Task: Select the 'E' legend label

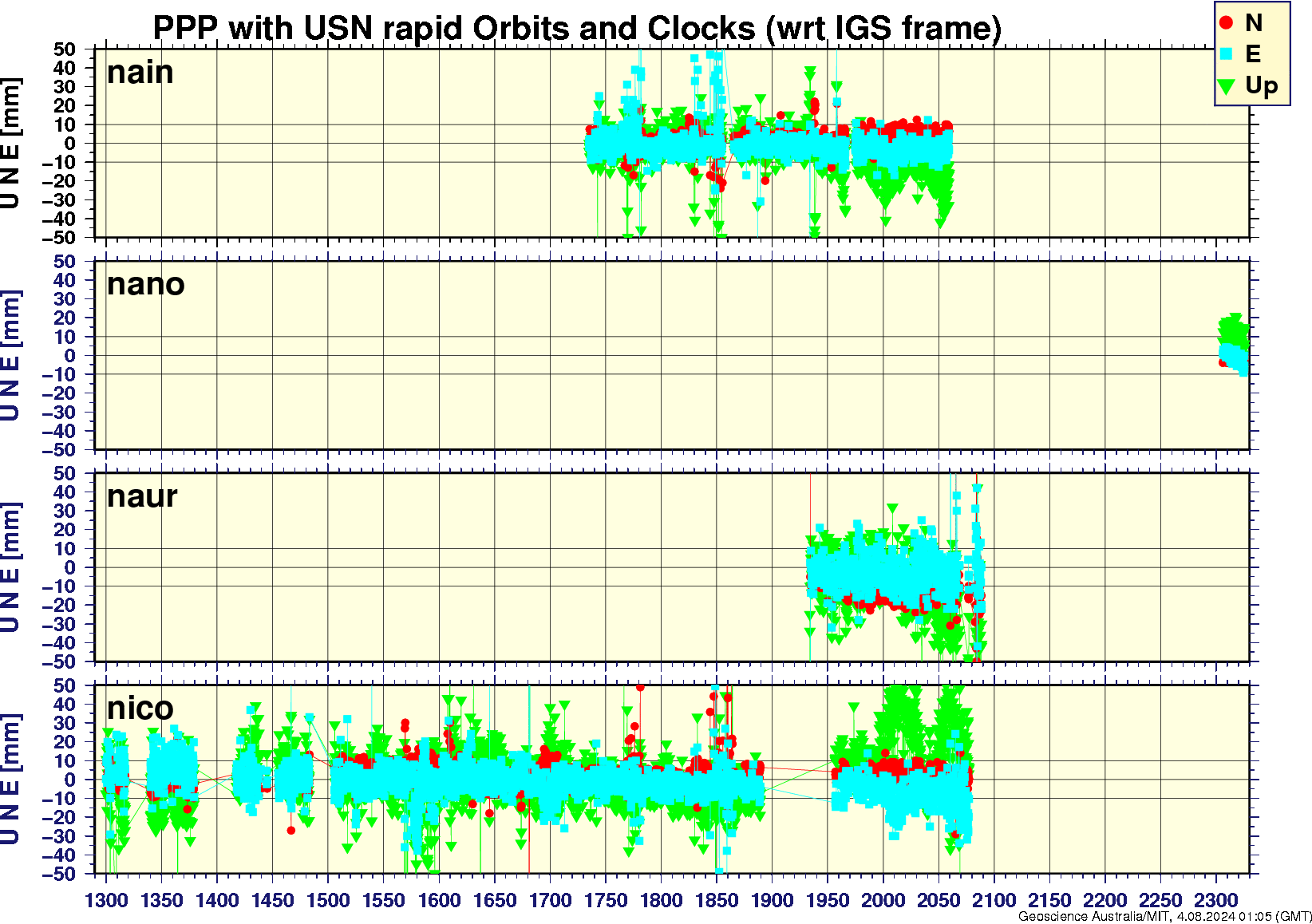Action: pos(1253,53)
